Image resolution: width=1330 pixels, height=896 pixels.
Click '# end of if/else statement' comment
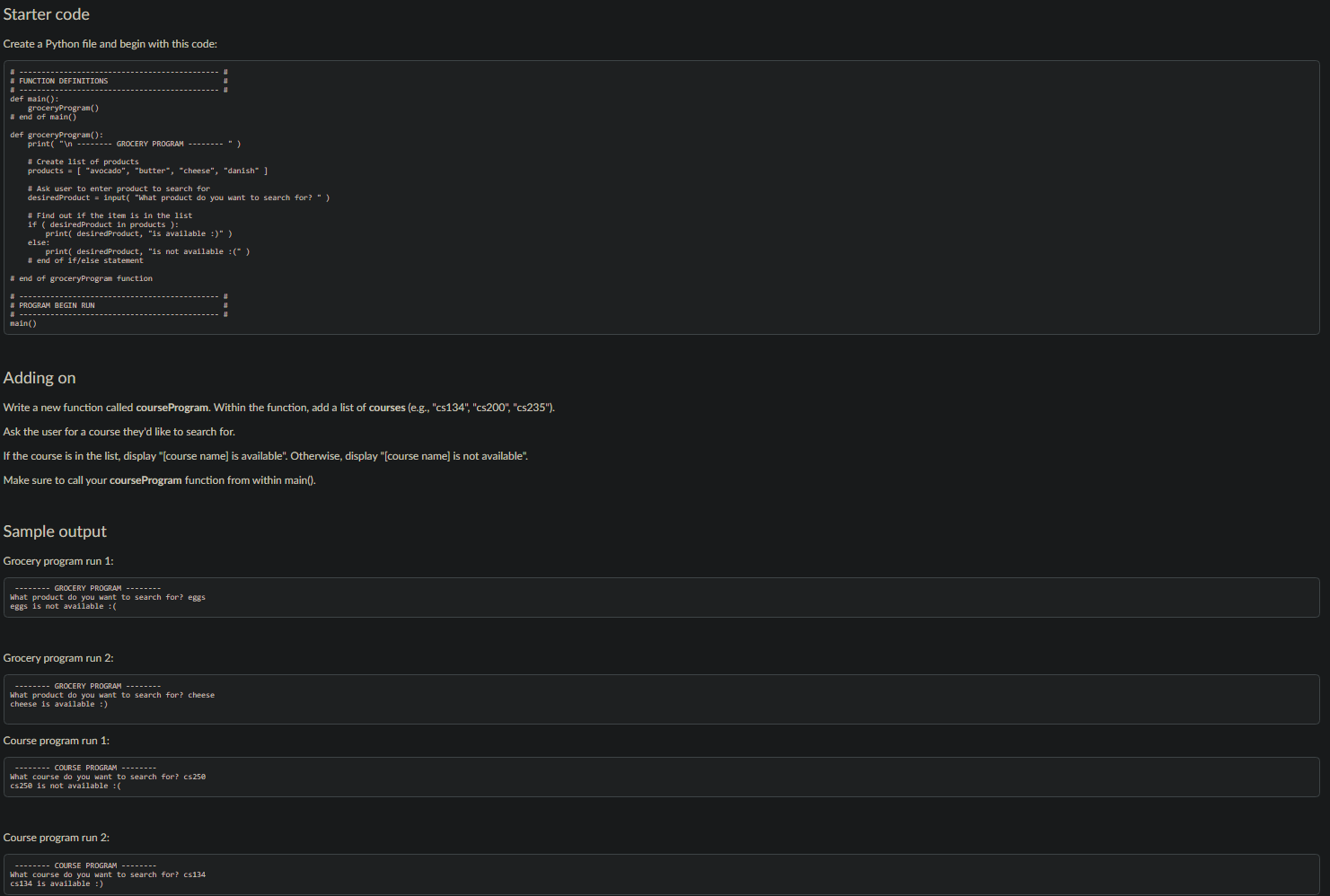pyautogui.click(x=85, y=260)
